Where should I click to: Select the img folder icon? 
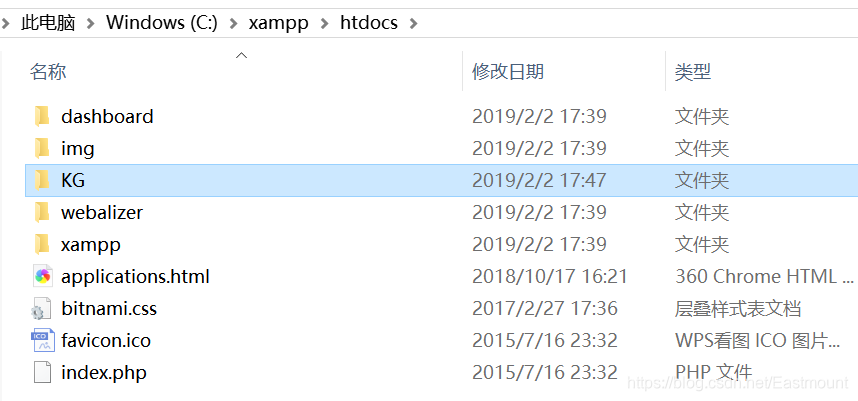point(42,148)
